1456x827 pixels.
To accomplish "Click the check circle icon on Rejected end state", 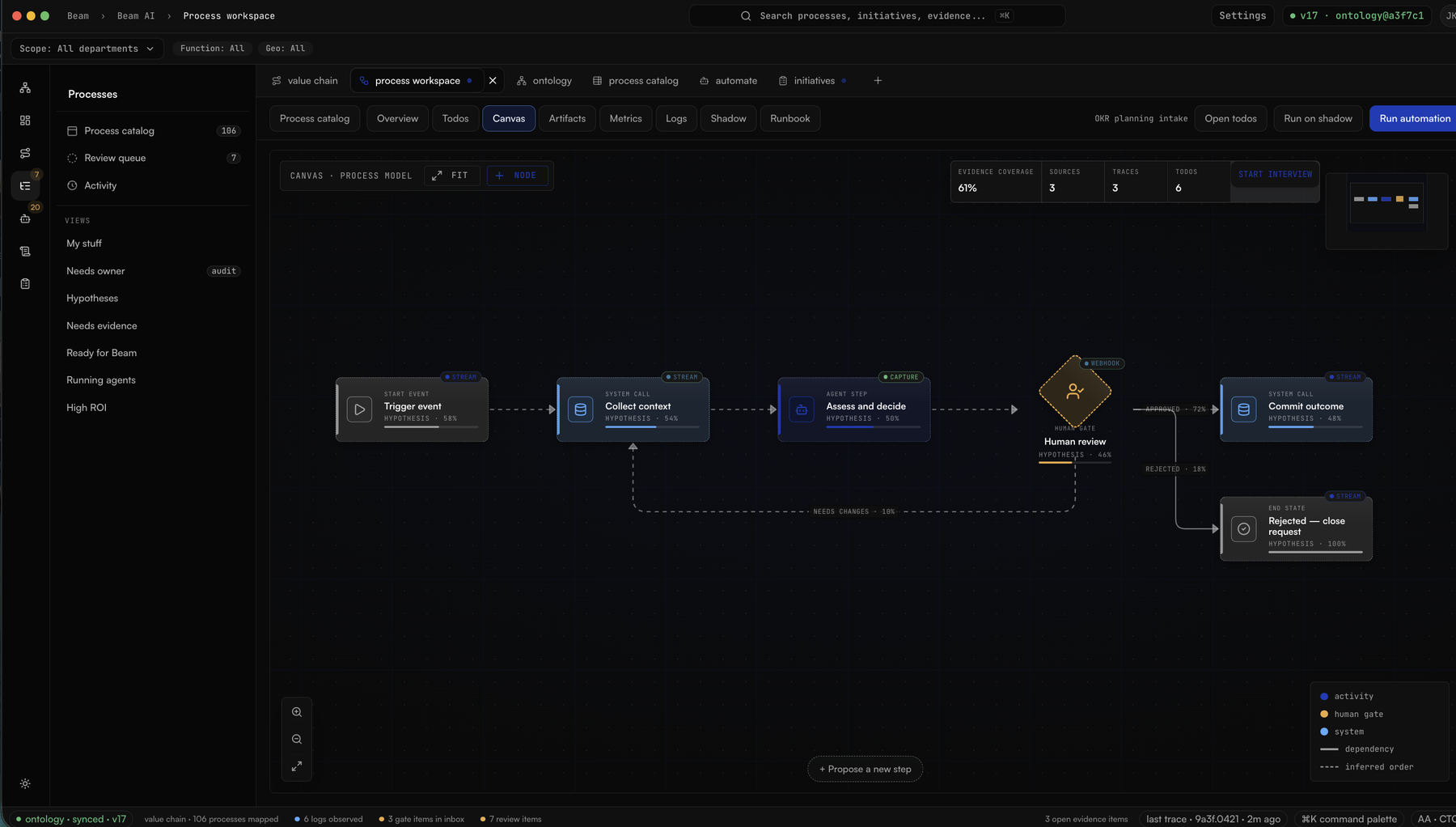I will (x=1244, y=528).
